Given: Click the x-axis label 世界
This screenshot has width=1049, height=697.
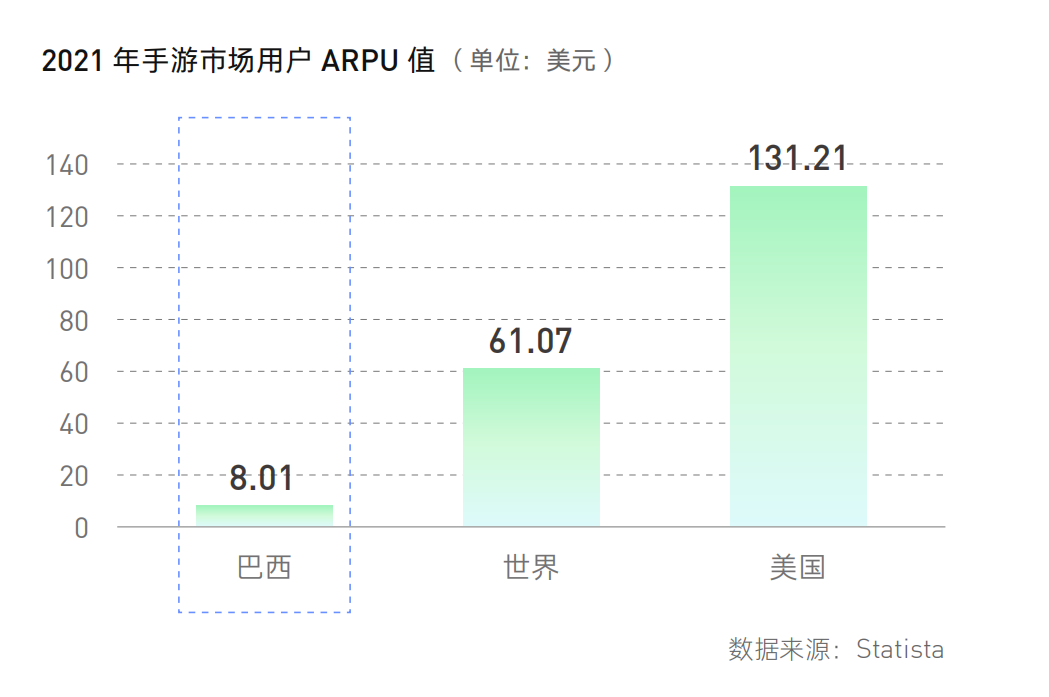Looking at the screenshot, I should click(x=531, y=567).
